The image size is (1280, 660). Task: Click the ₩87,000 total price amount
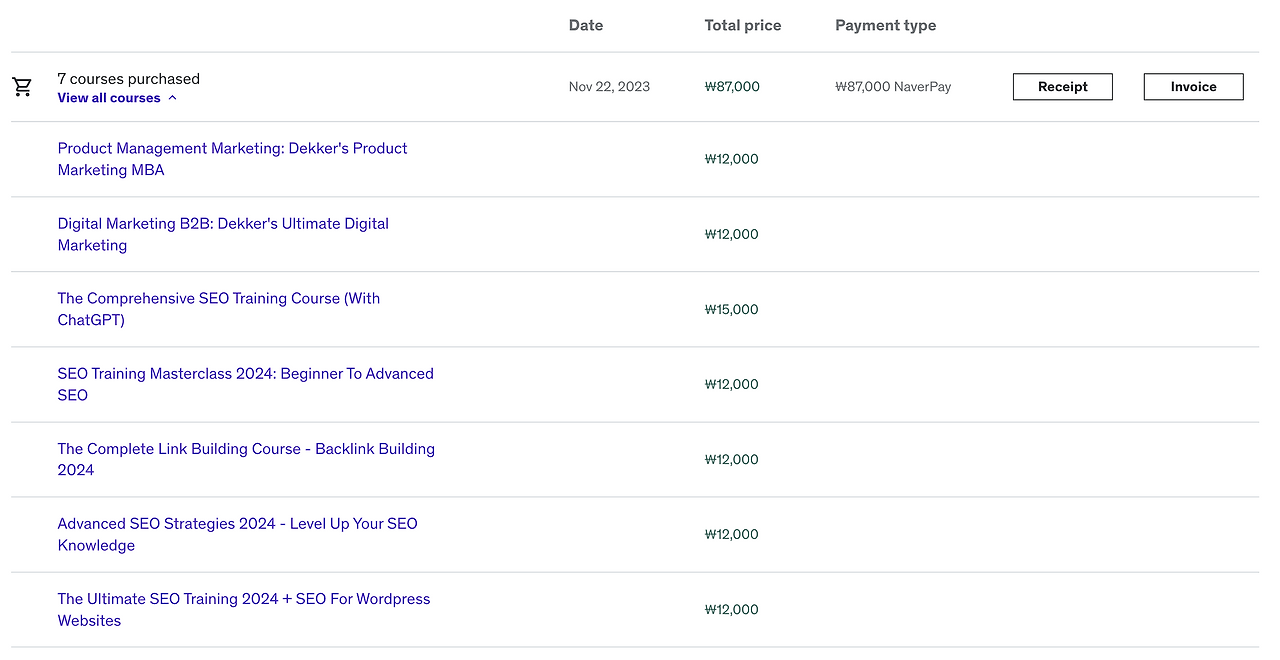[x=732, y=87]
